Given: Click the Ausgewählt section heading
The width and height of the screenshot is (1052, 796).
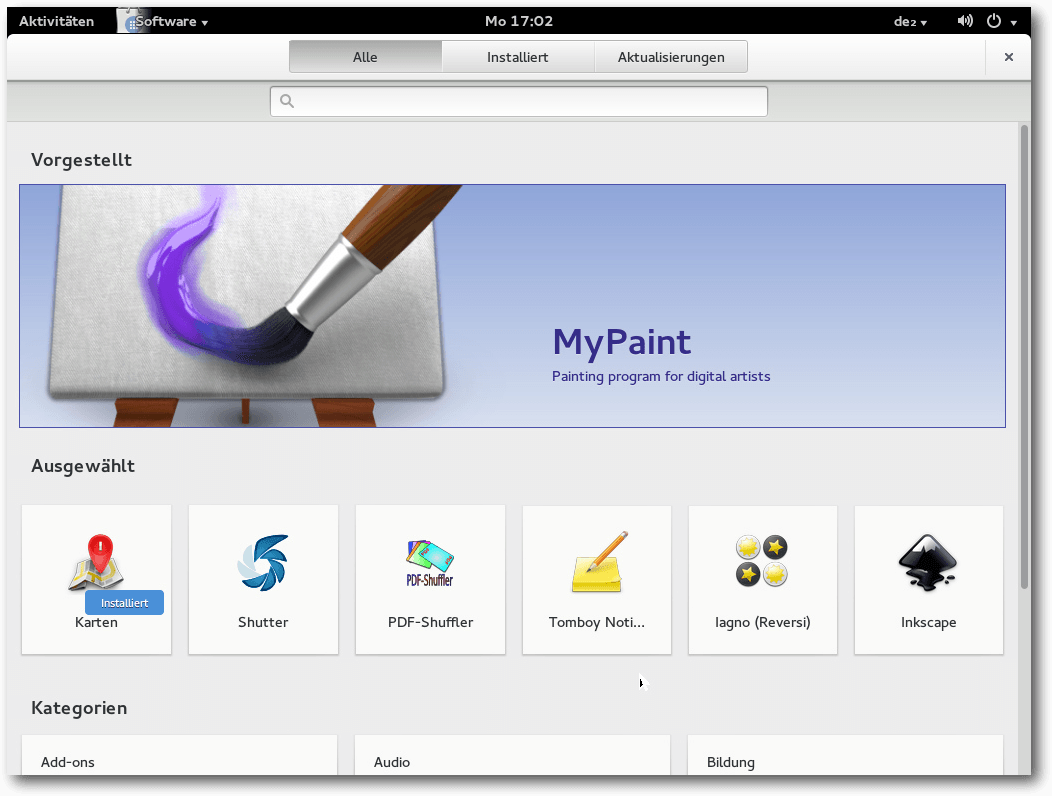Looking at the screenshot, I should pos(83,466).
